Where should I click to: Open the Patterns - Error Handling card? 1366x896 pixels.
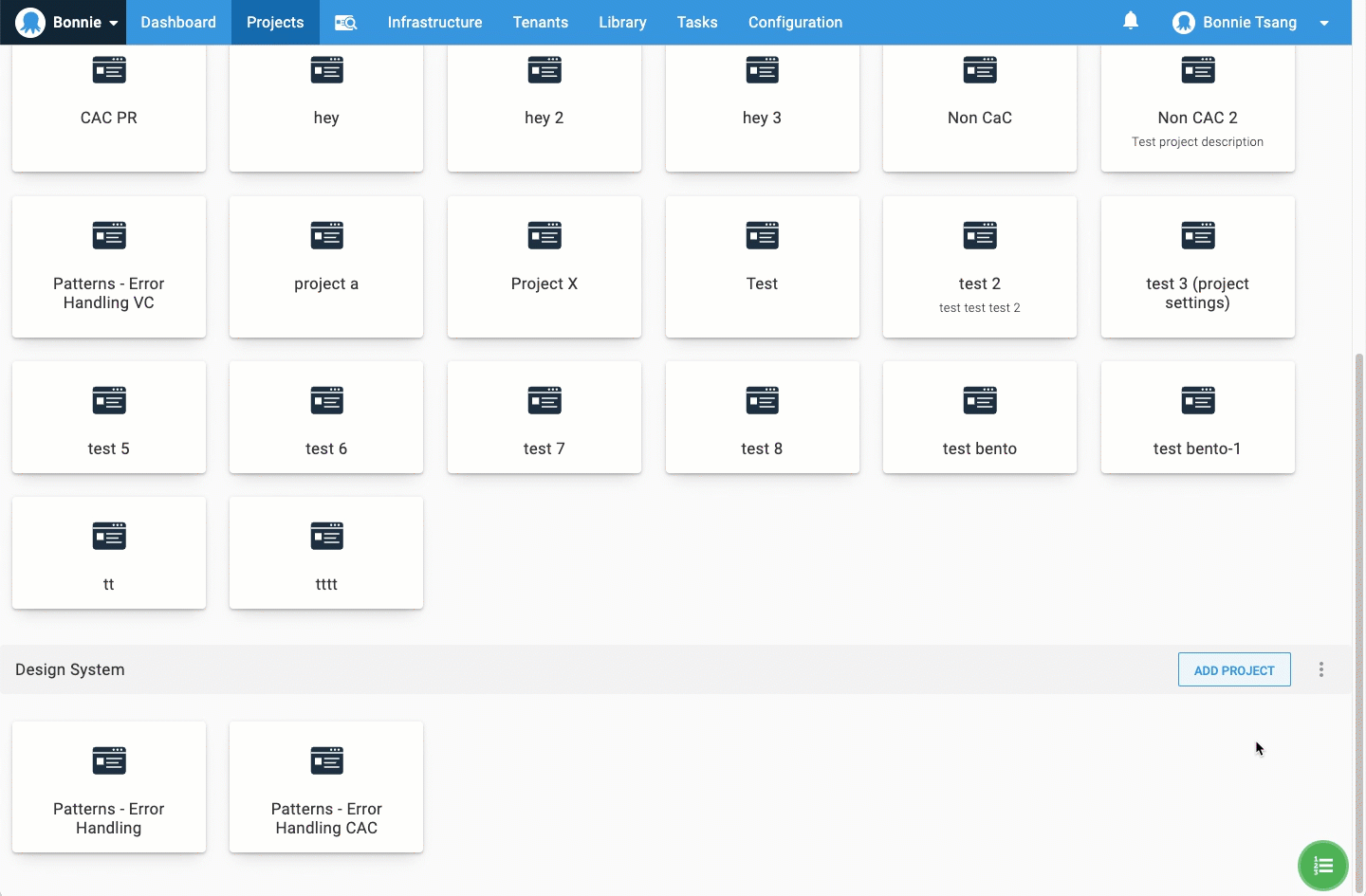tap(109, 787)
